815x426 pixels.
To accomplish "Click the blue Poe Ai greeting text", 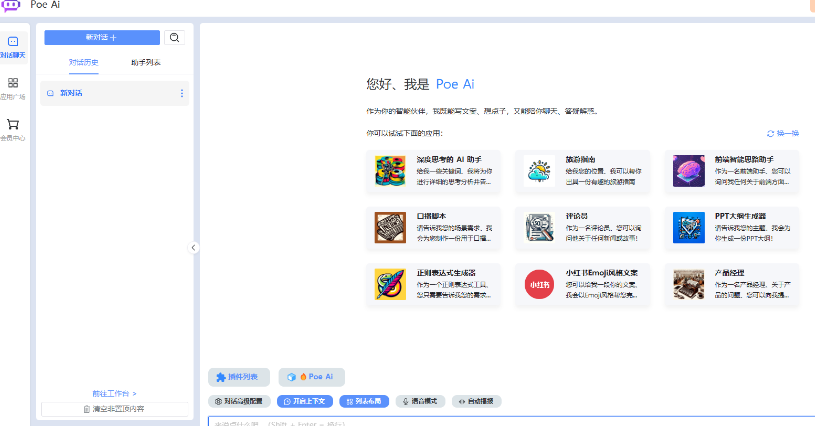I will 455,84.
